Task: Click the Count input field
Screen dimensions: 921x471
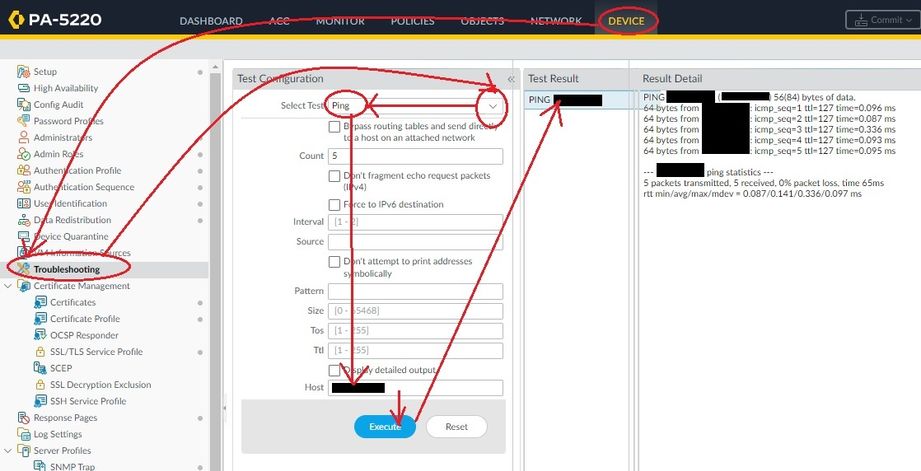Action: pos(415,156)
